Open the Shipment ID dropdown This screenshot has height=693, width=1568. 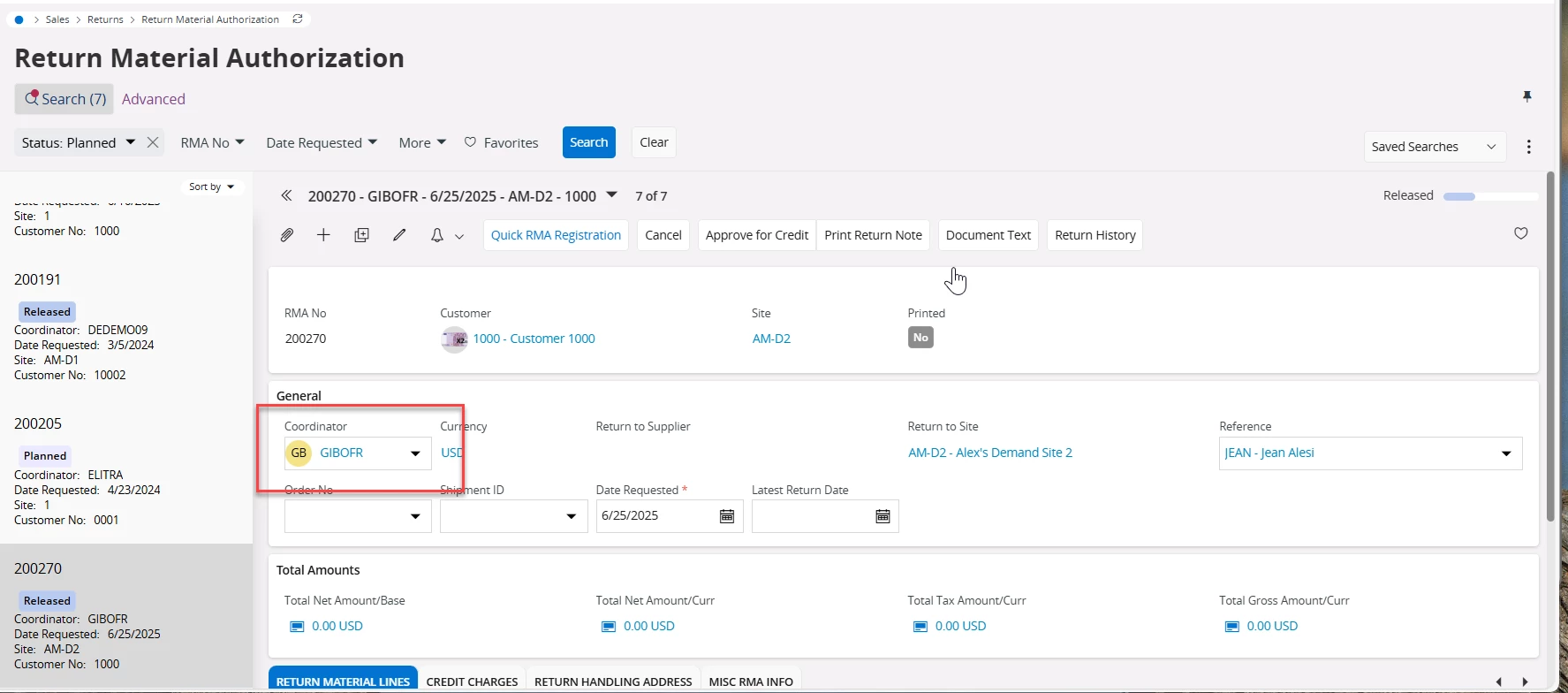571,516
